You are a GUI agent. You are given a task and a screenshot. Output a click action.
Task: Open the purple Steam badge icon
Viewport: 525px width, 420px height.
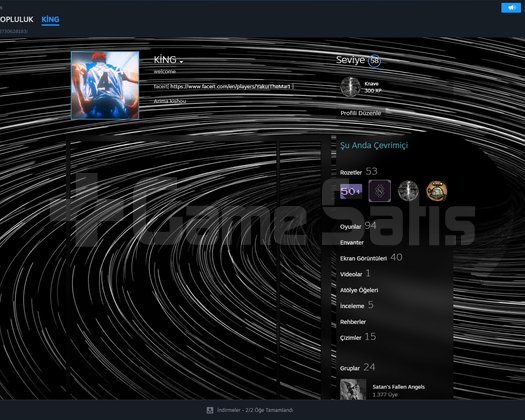[379, 191]
